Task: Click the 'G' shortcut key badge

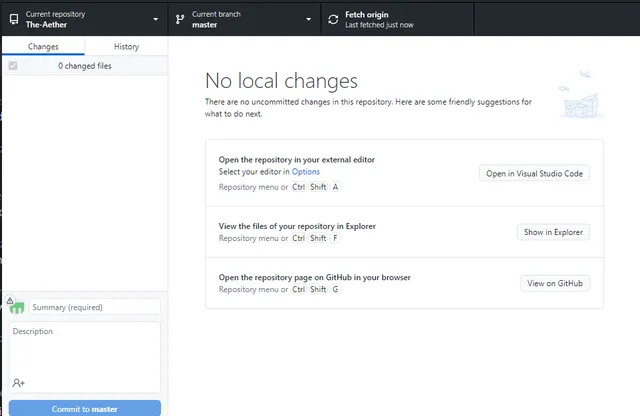Action: pyautogui.click(x=335, y=289)
